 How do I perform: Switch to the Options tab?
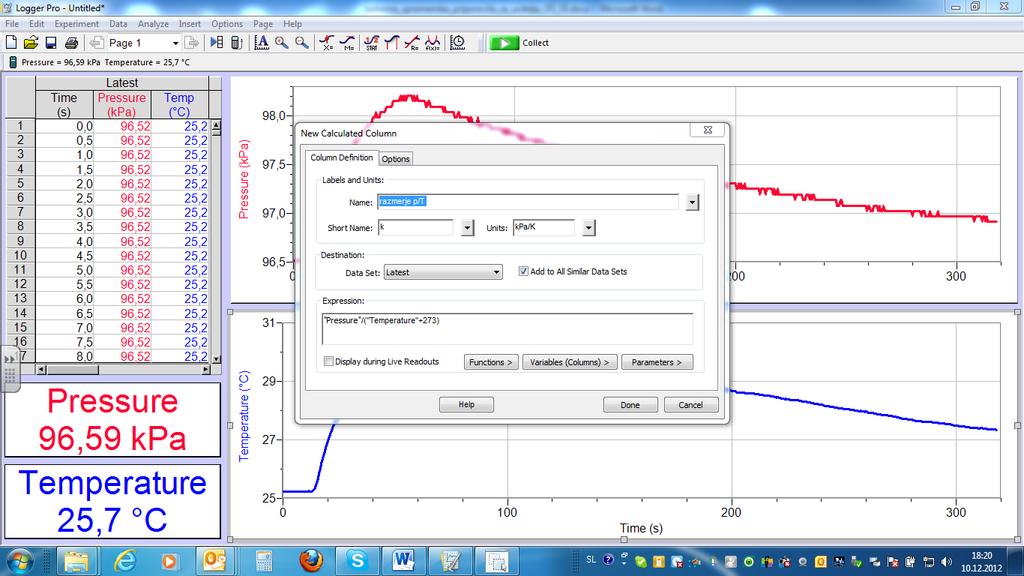pyautogui.click(x=396, y=159)
